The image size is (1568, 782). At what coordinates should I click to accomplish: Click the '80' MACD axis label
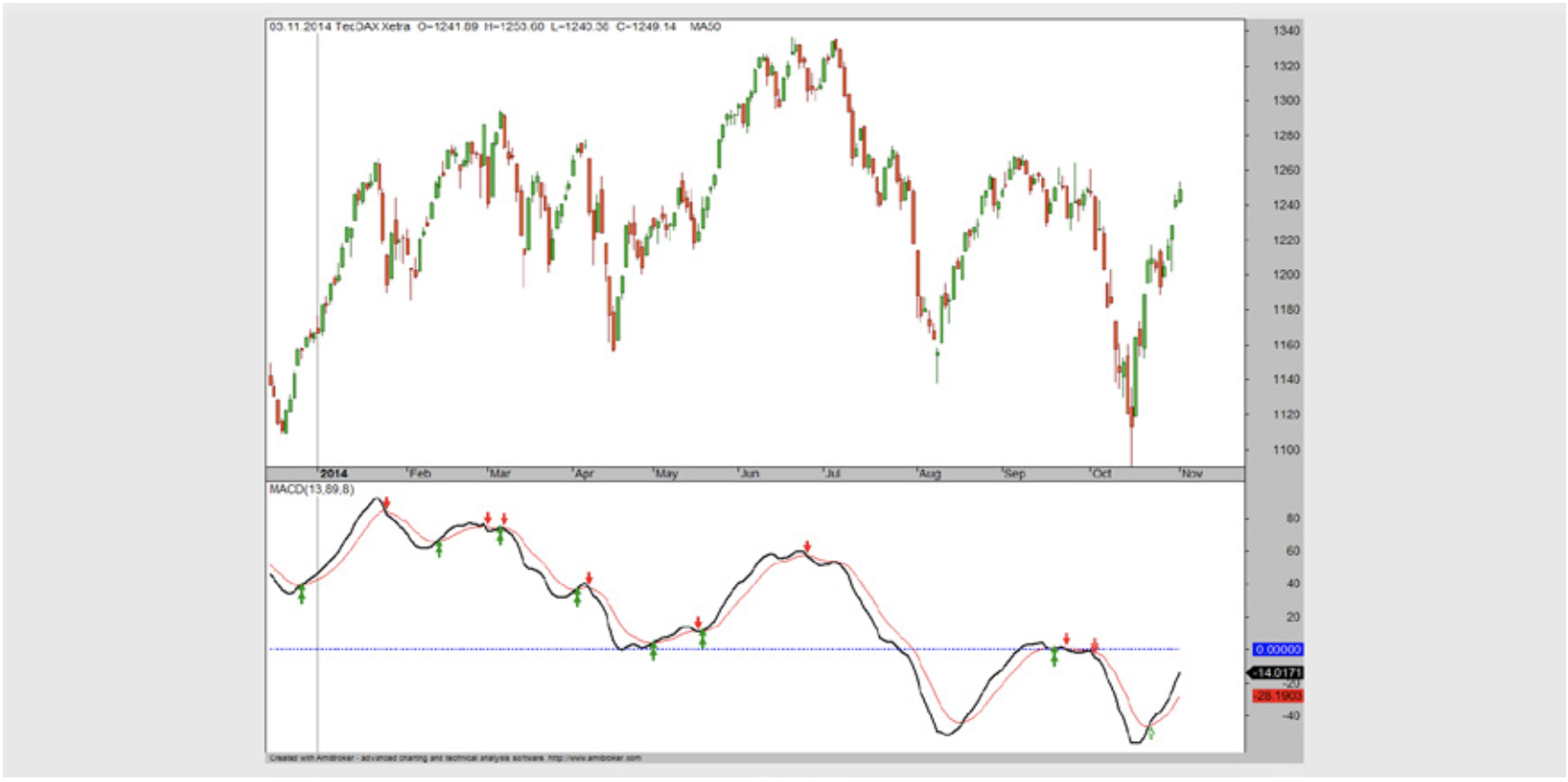tap(1292, 519)
